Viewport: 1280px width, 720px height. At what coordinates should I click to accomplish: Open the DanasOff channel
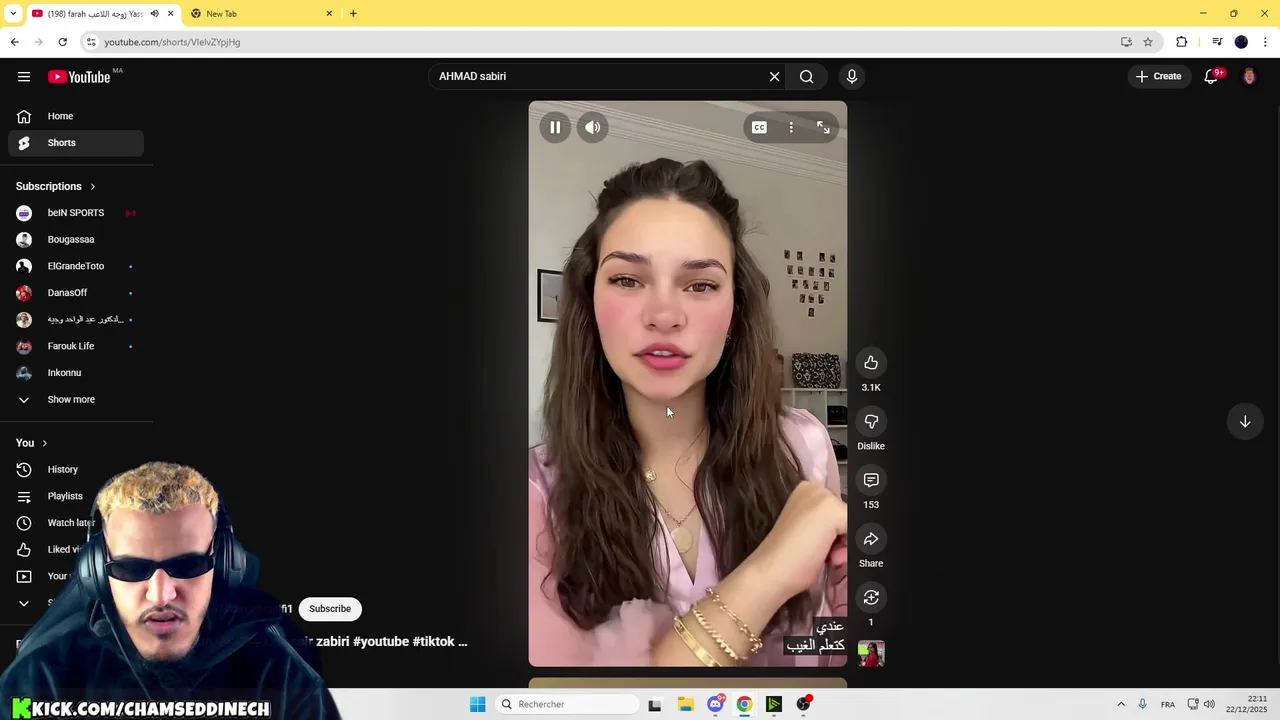76,293
